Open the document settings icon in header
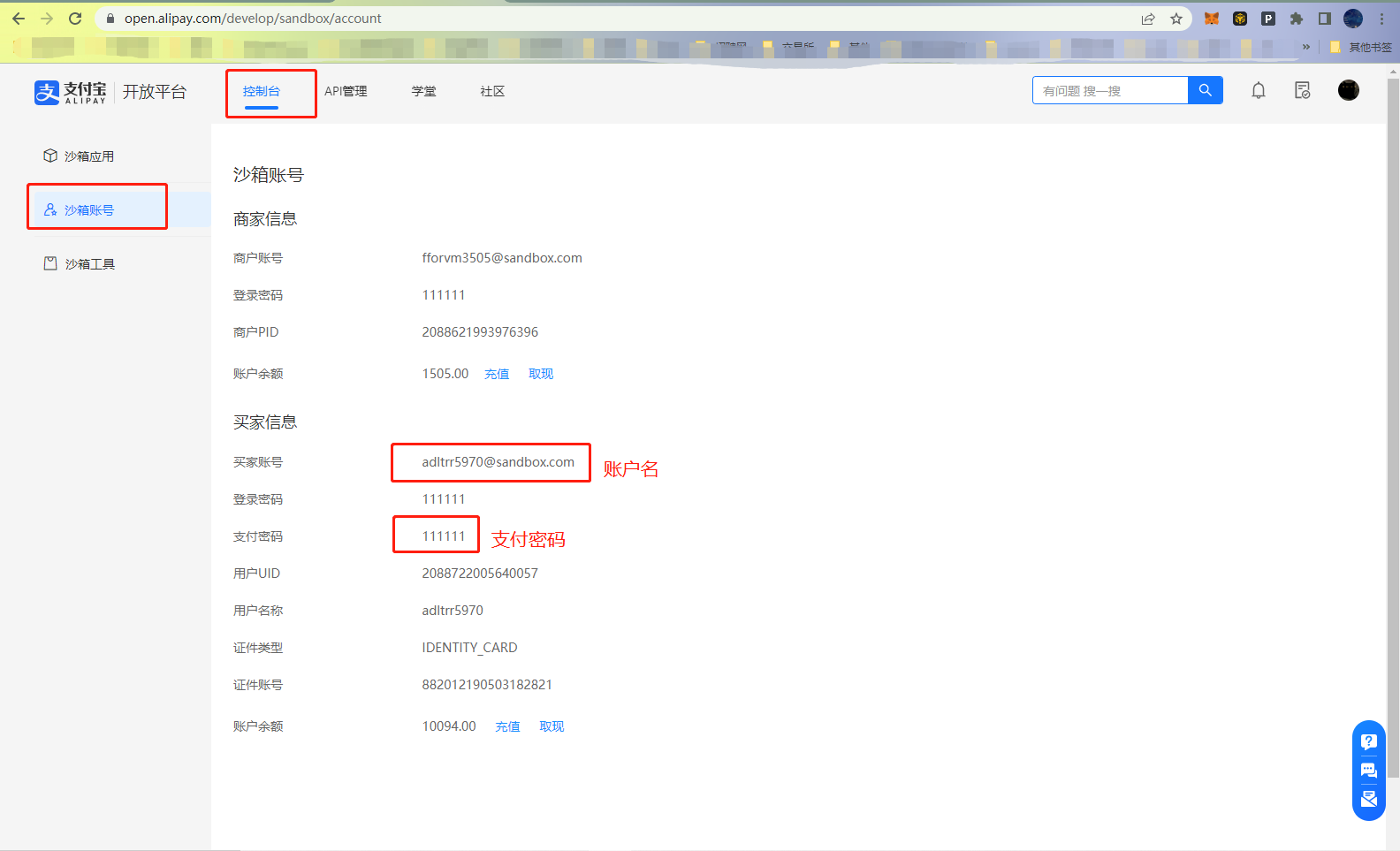Screen dimensions: 1400x851 pos(1303,90)
